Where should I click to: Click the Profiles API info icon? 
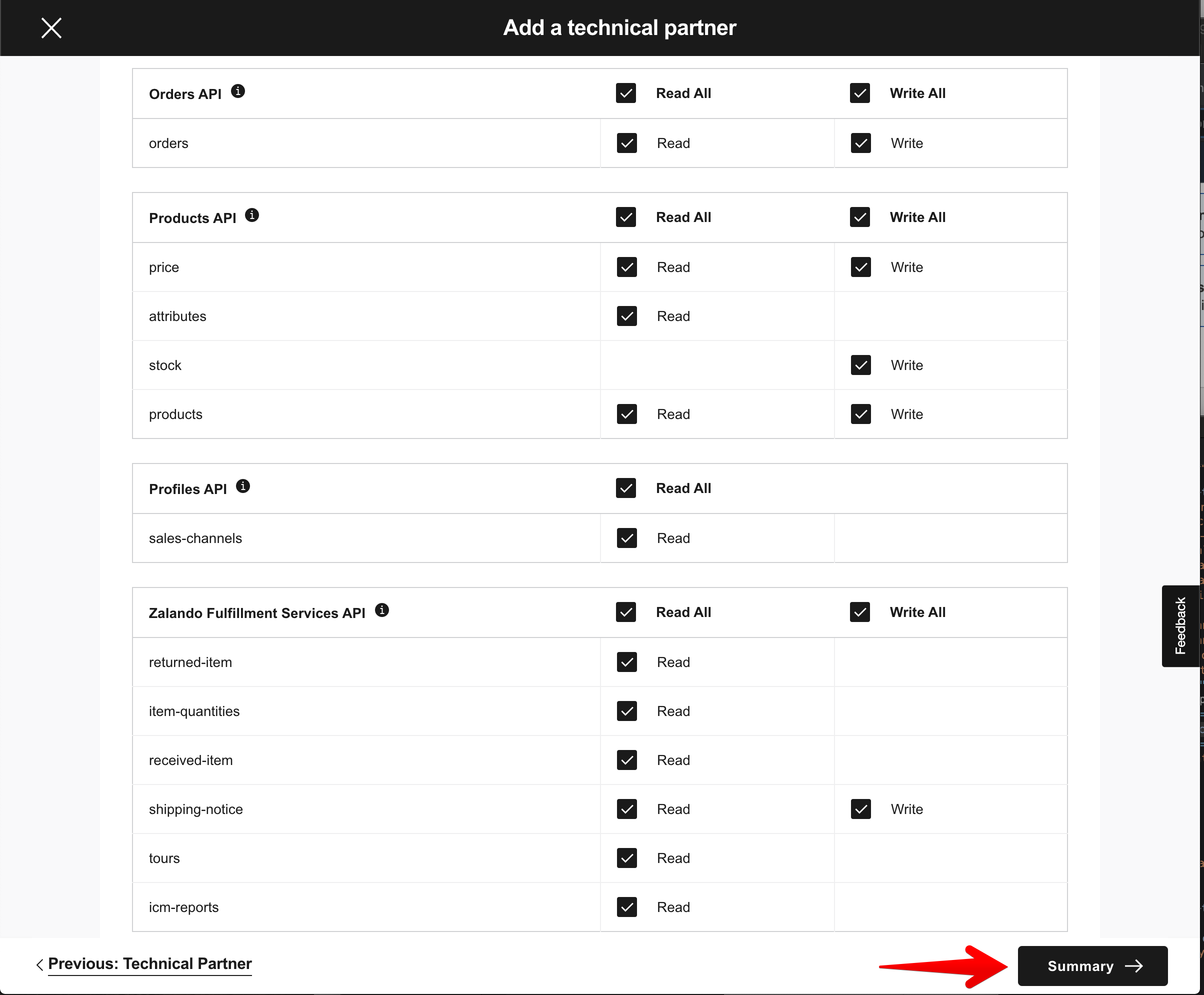[243, 486]
